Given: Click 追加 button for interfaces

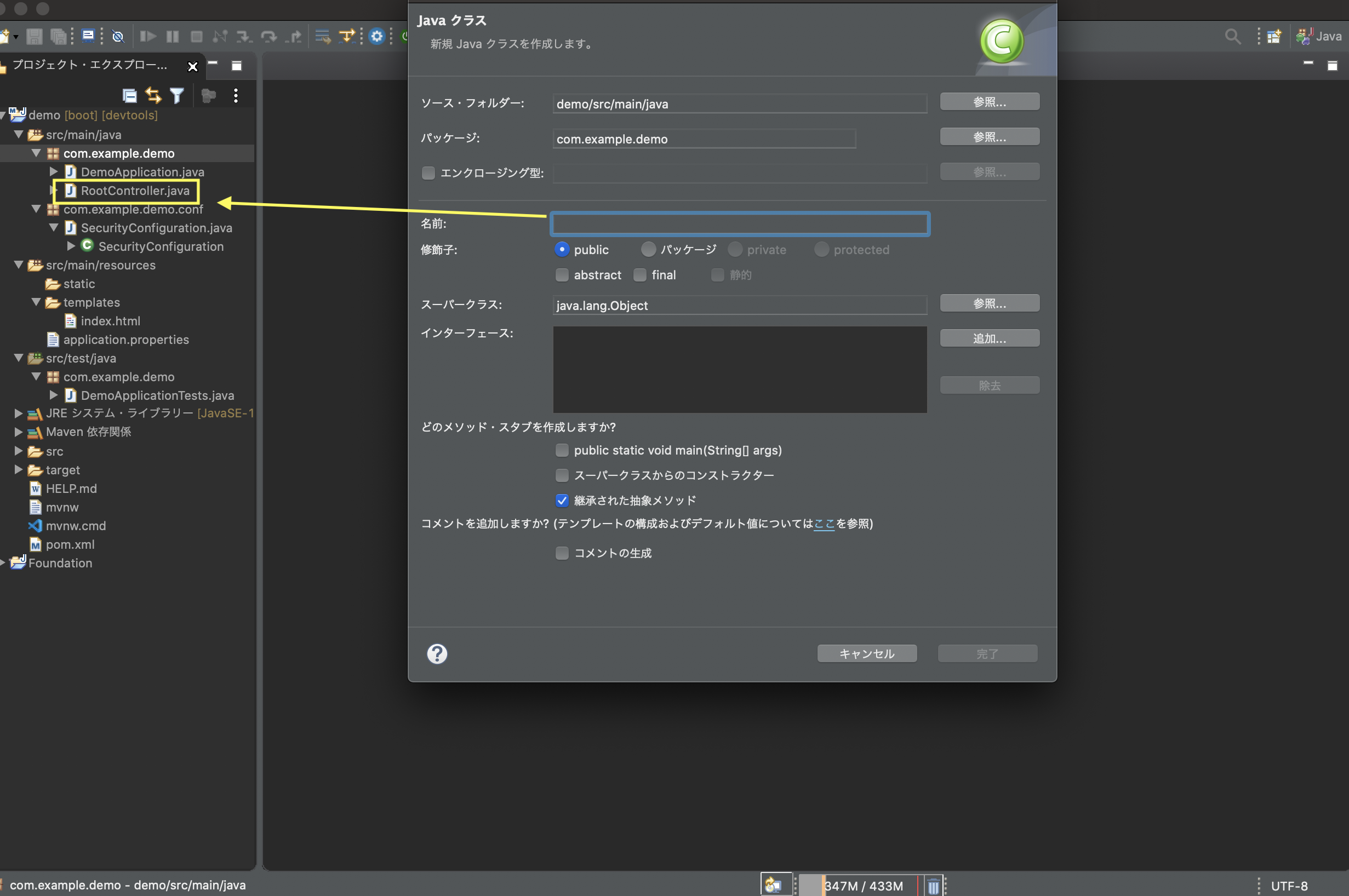Looking at the screenshot, I should coord(990,338).
